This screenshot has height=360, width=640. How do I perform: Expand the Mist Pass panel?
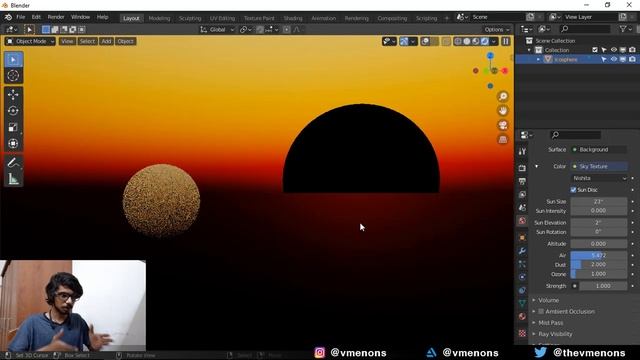[551, 323]
